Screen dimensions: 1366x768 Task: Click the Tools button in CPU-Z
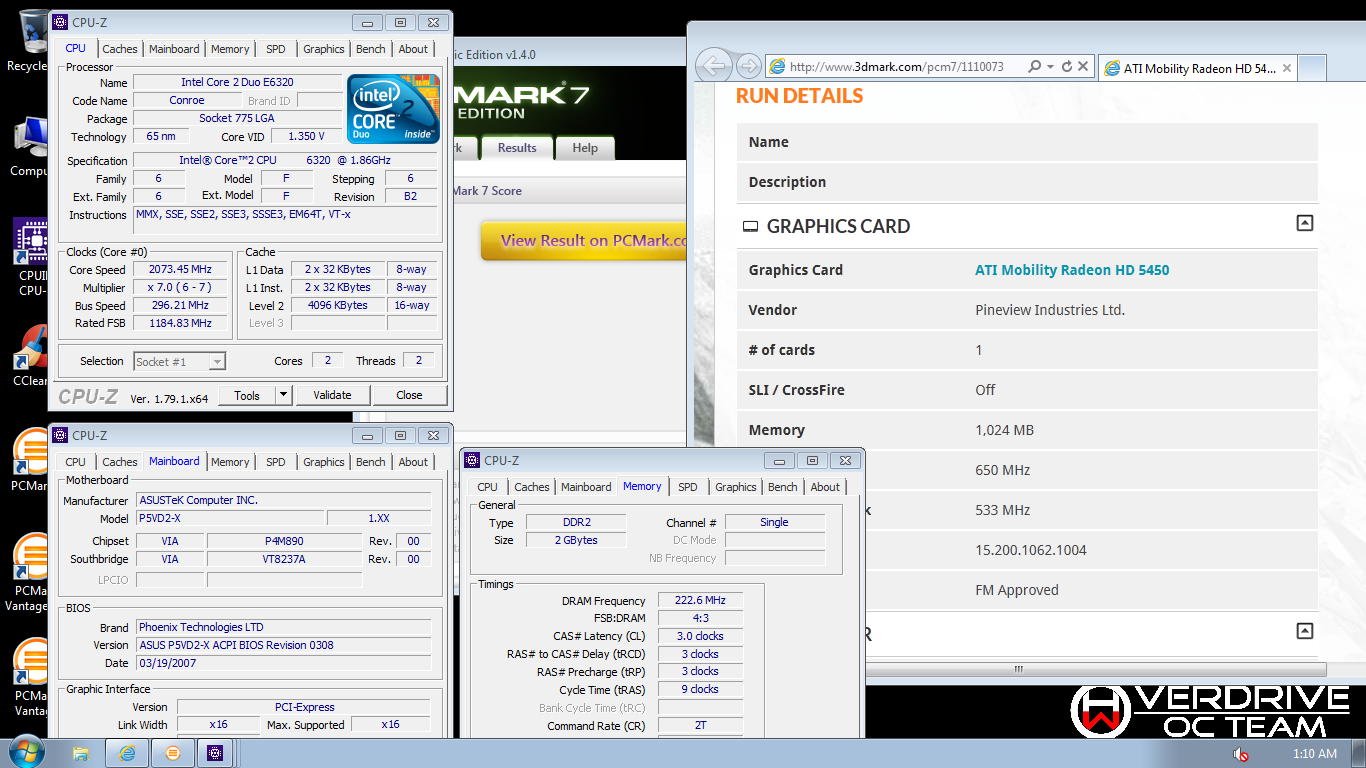click(247, 395)
